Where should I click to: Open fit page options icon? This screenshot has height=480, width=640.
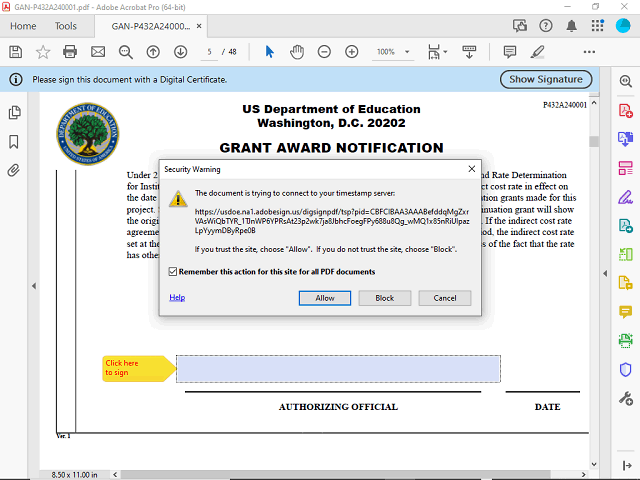coord(434,52)
